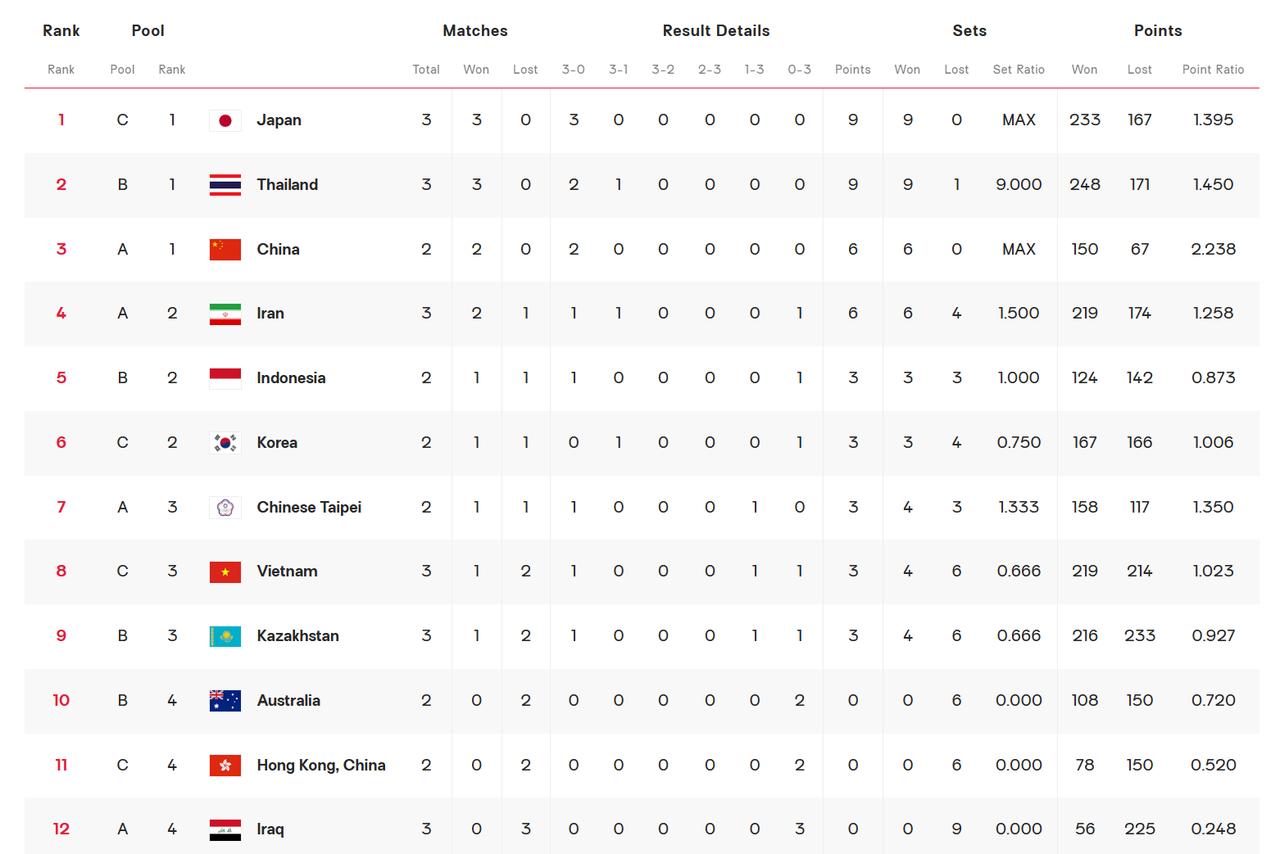Click the Korea flag icon

(225, 443)
